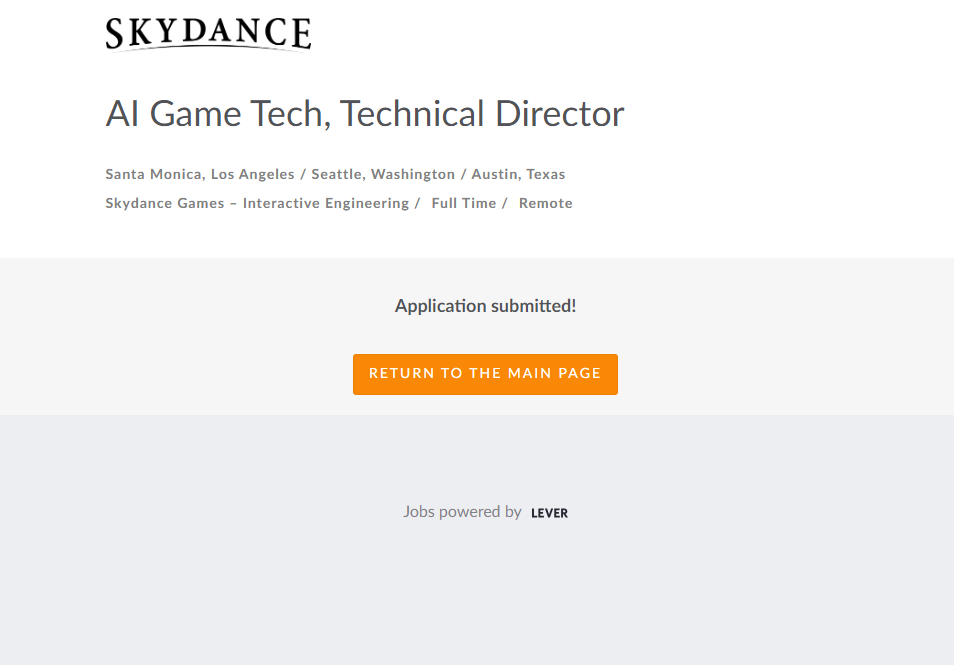Click the slash after 'Full Time'
This screenshot has width=954, height=665.
click(505, 203)
